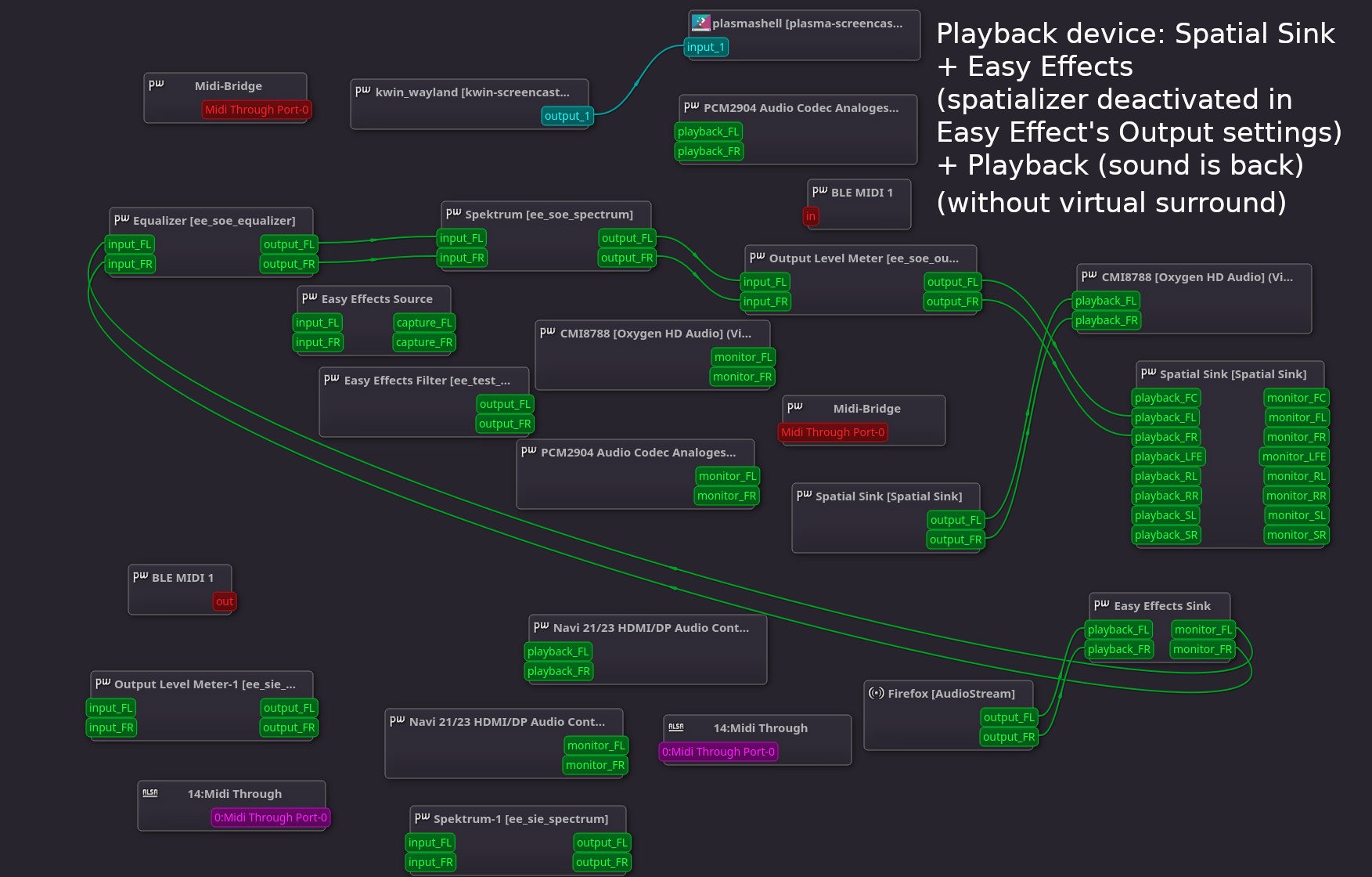Select the capture_FL port on Easy Effects Source

[423, 322]
